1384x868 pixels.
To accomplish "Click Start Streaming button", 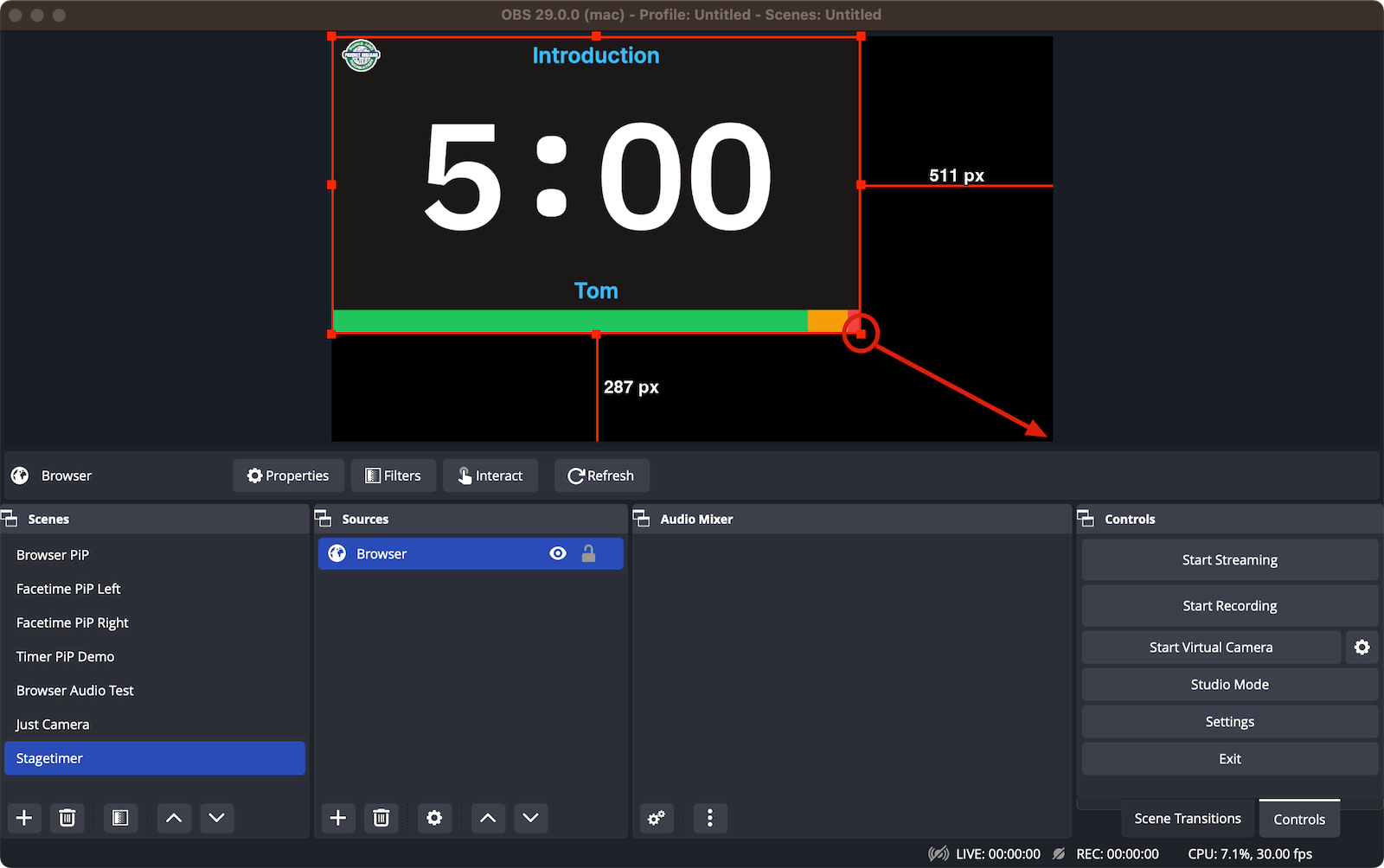I will tap(1229, 560).
